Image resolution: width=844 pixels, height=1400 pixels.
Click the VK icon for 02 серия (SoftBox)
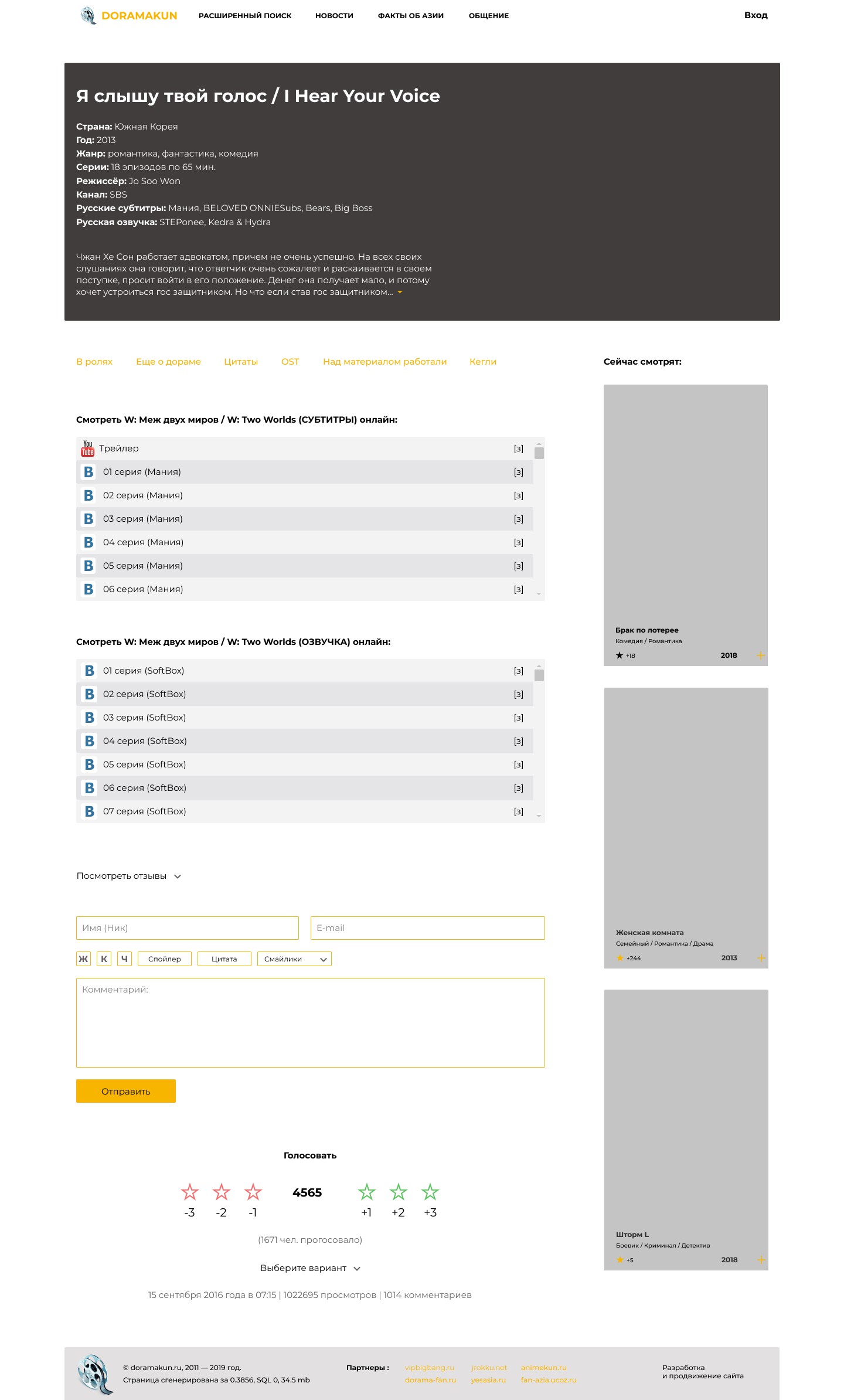coord(89,694)
